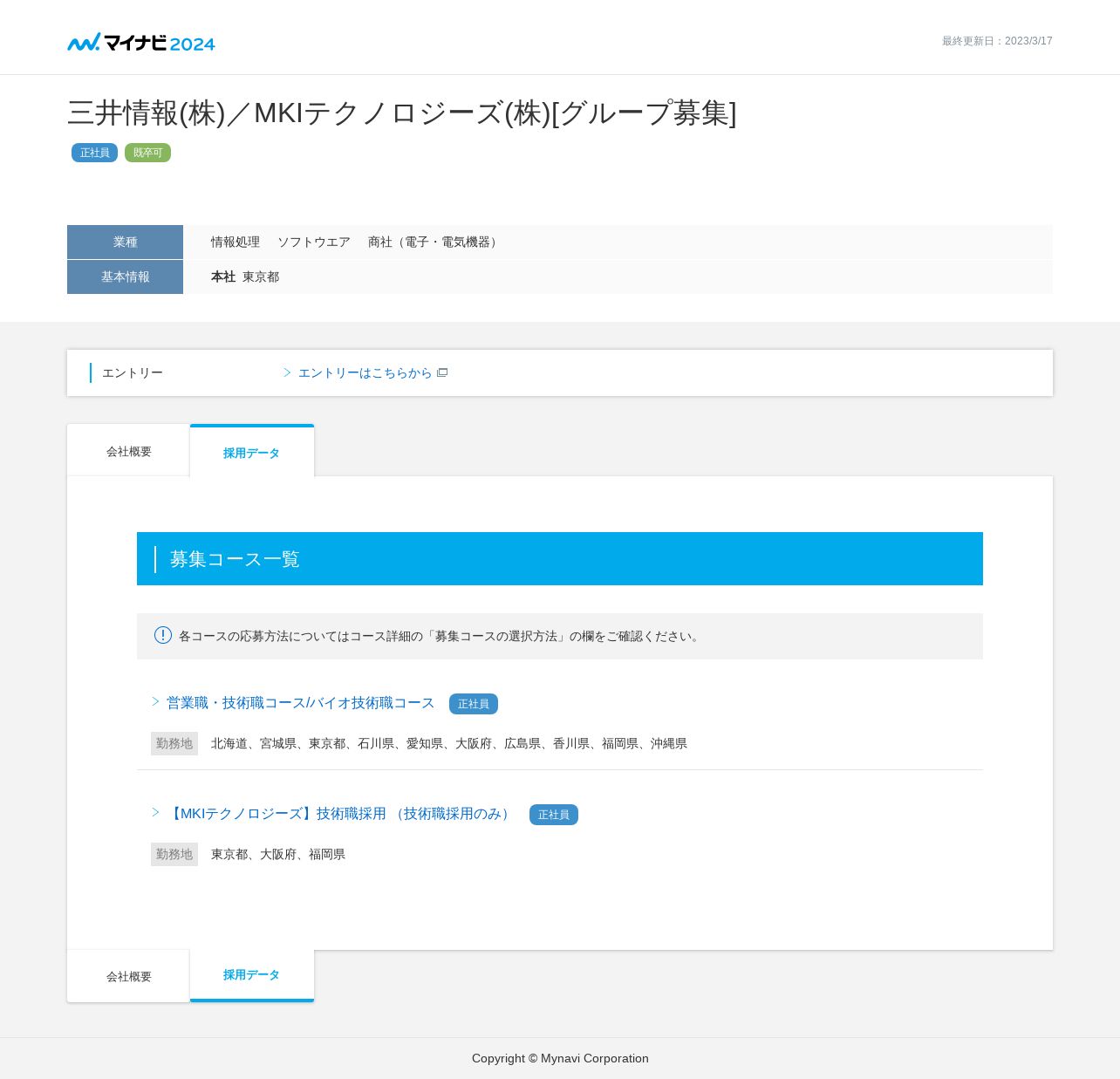Click the Mynavi 2024 logo
This screenshot has height=1079, width=1120.
(x=141, y=42)
